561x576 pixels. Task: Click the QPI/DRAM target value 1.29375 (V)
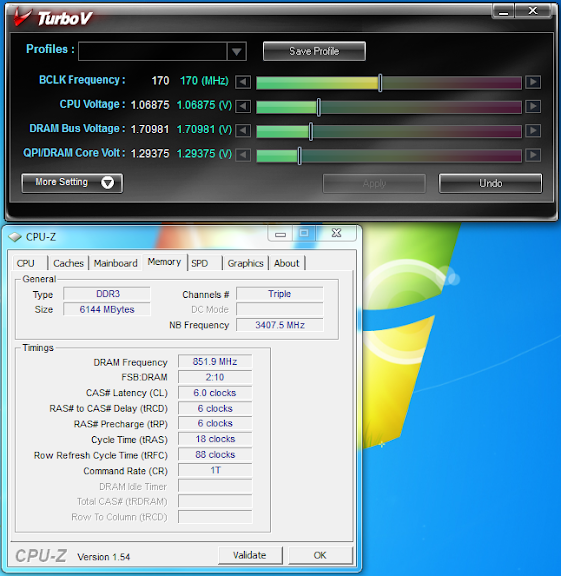(204, 154)
